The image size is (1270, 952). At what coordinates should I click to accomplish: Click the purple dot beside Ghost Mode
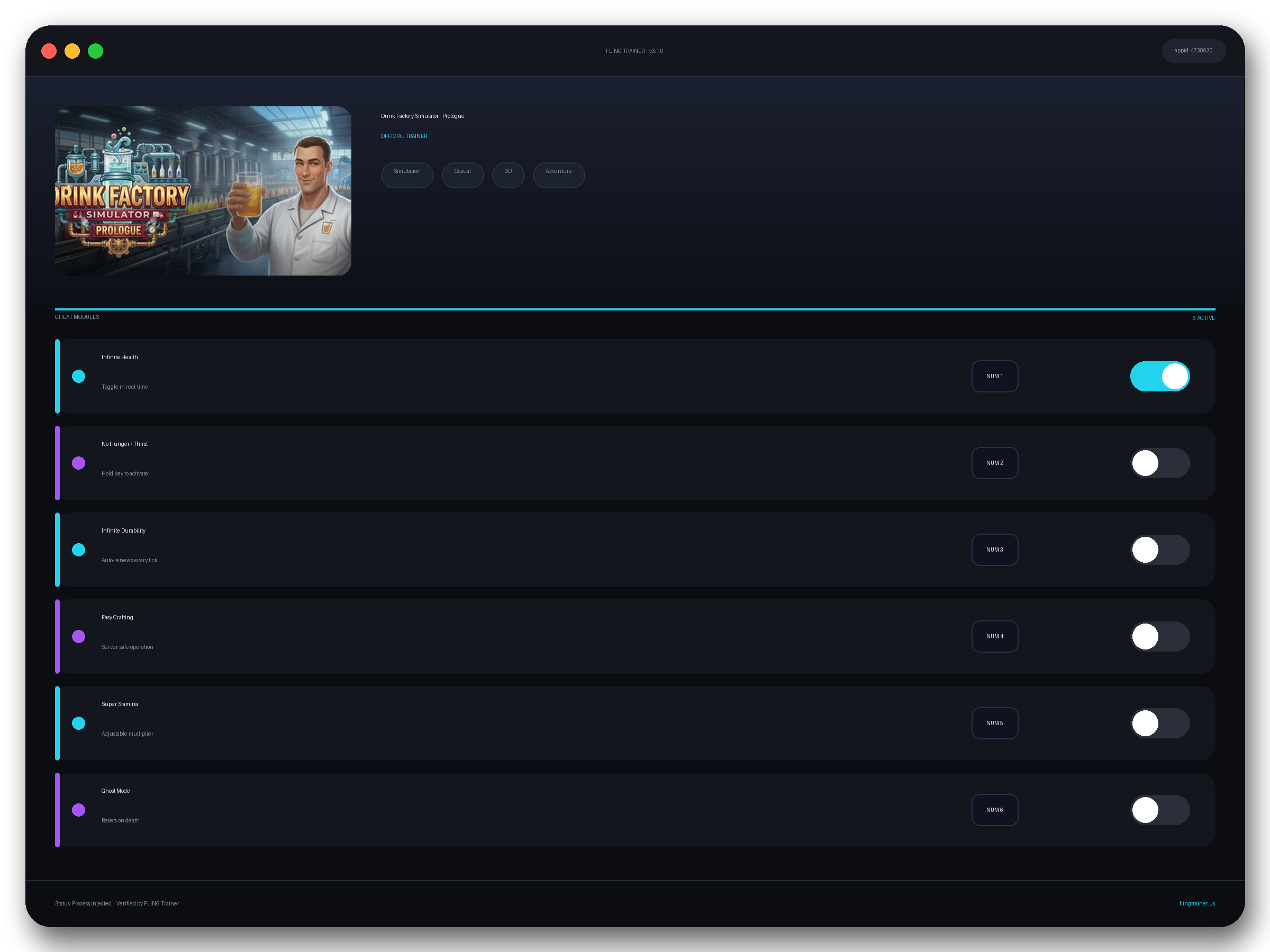point(79,809)
